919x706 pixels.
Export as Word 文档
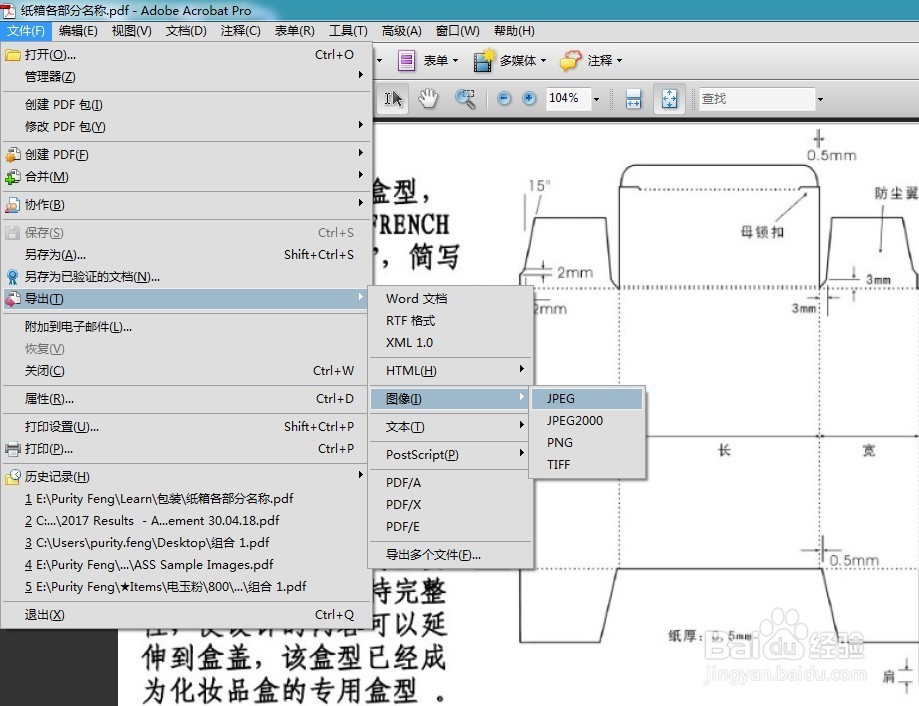(x=451, y=299)
